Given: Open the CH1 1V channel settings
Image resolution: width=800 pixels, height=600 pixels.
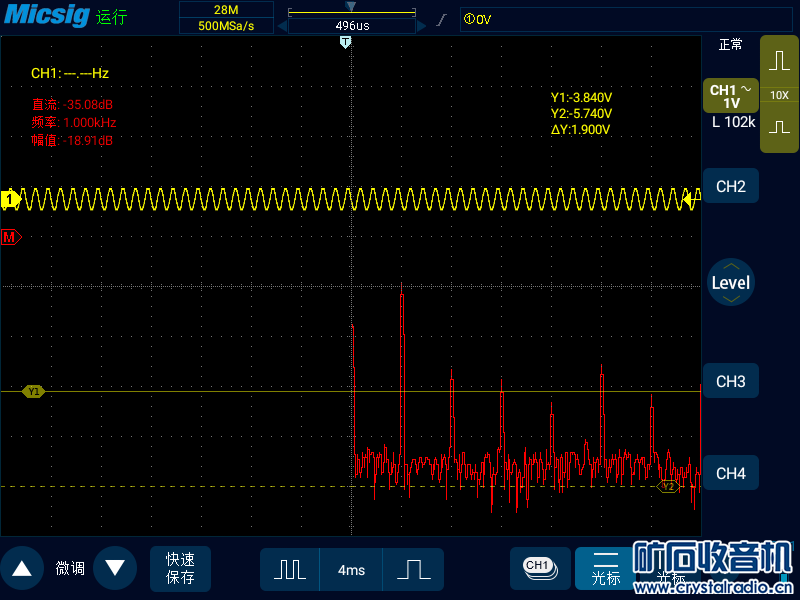Looking at the screenshot, I should 730,96.
